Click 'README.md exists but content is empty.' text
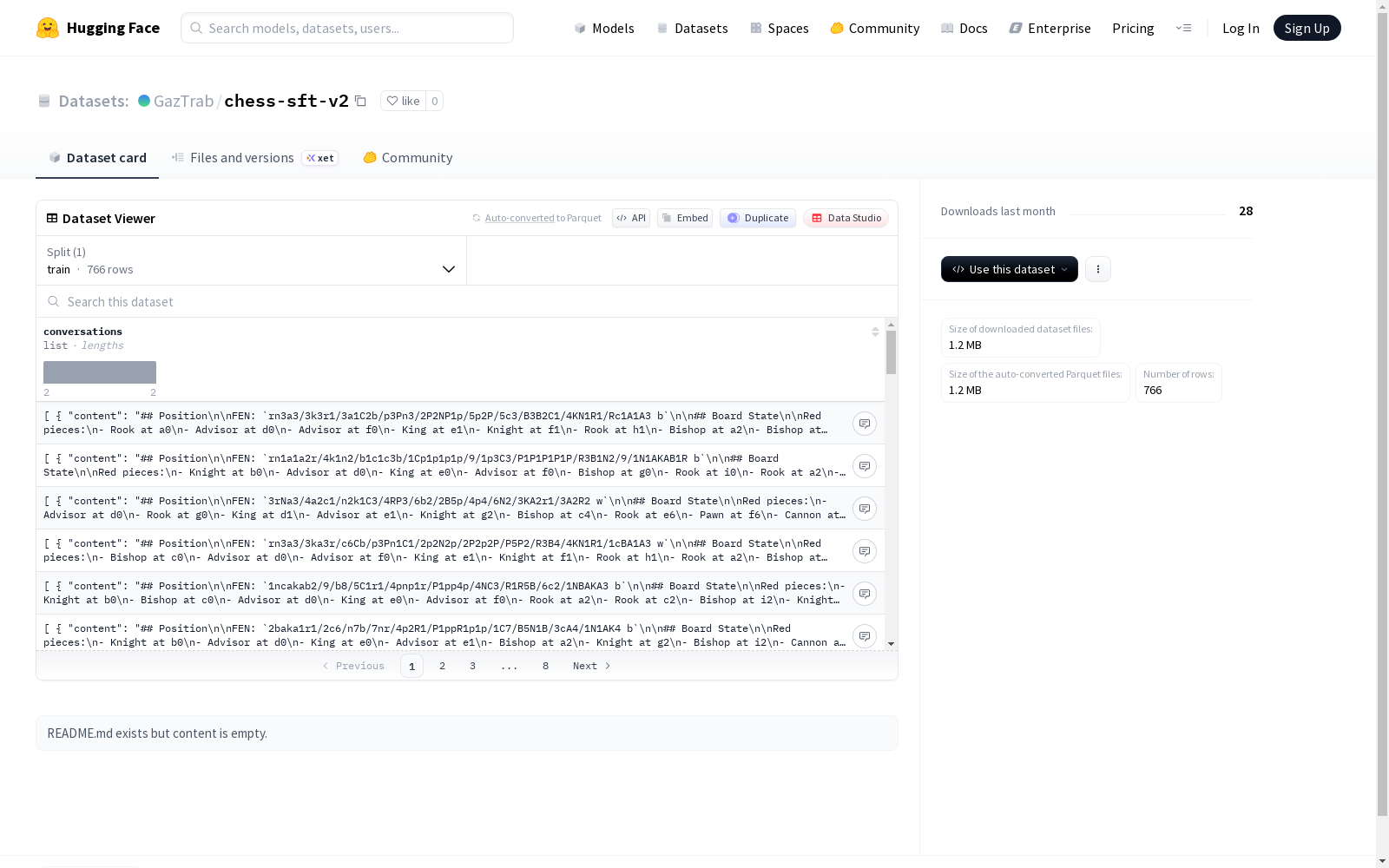The width and height of the screenshot is (1389, 868). pyautogui.click(x=157, y=733)
